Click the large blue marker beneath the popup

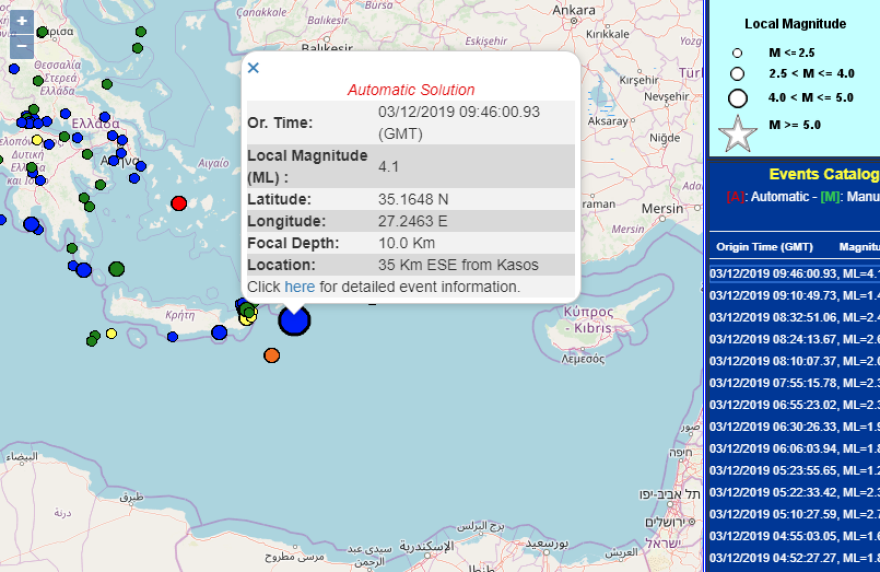pyautogui.click(x=294, y=321)
